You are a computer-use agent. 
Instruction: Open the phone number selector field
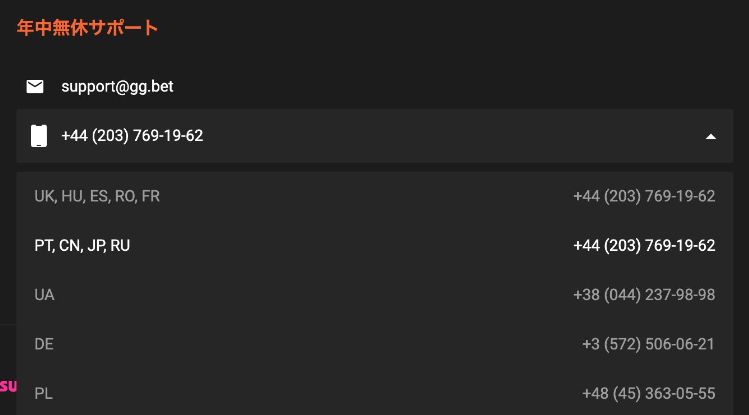(374, 136)
